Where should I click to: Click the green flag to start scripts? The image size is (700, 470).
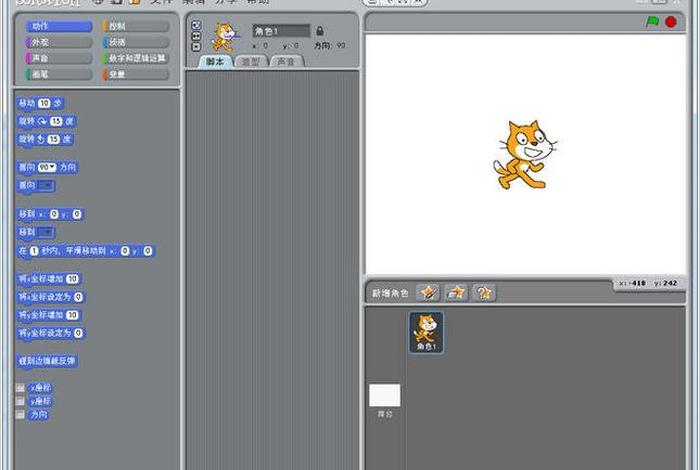point(652,22)
